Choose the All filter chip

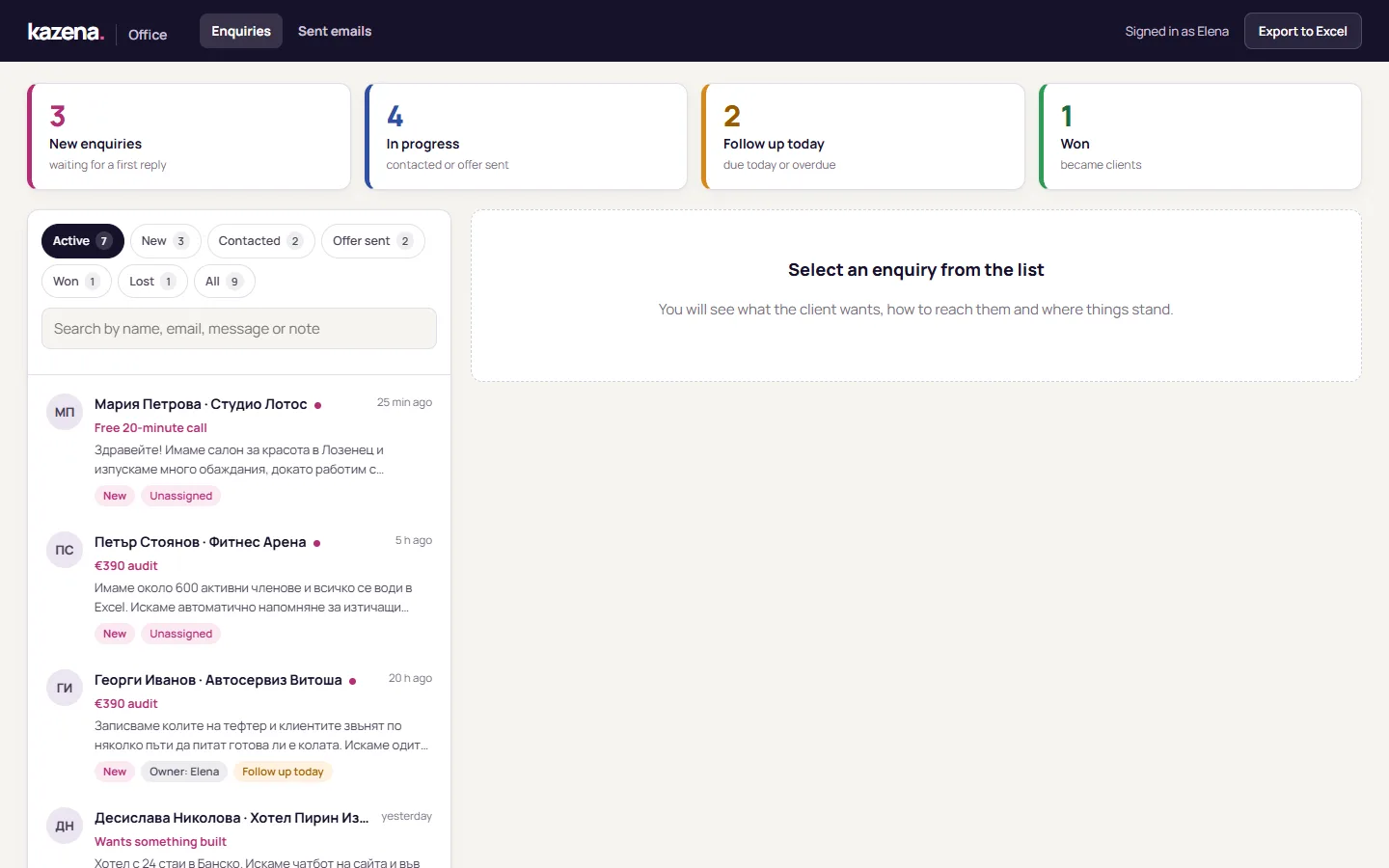pyautogui.click(x=224, y=282)
